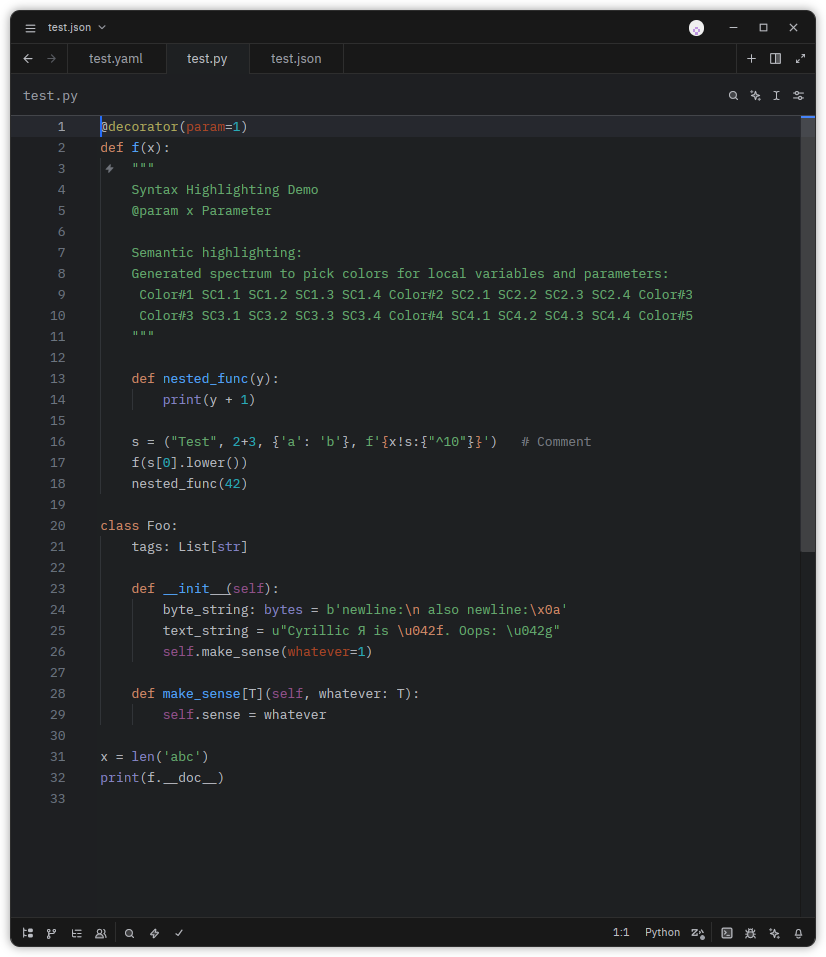Toggle the project panel in status bar
The height and width of the screenshot is (957, 826).
27,933
